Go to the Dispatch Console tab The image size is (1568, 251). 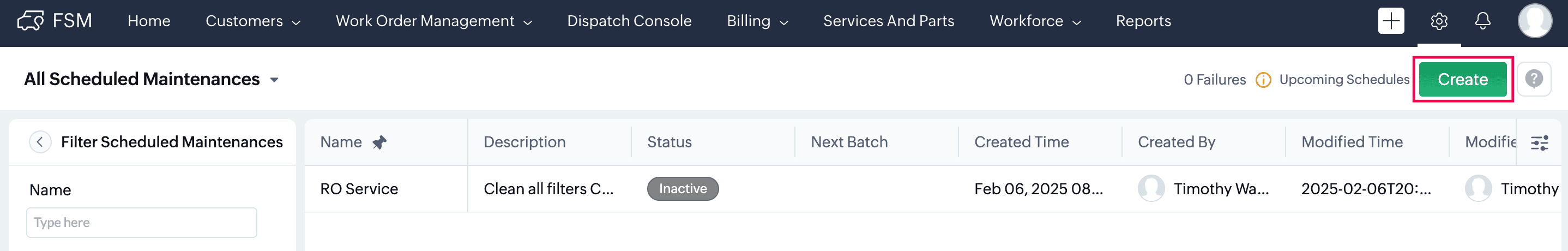click(629, 21)
